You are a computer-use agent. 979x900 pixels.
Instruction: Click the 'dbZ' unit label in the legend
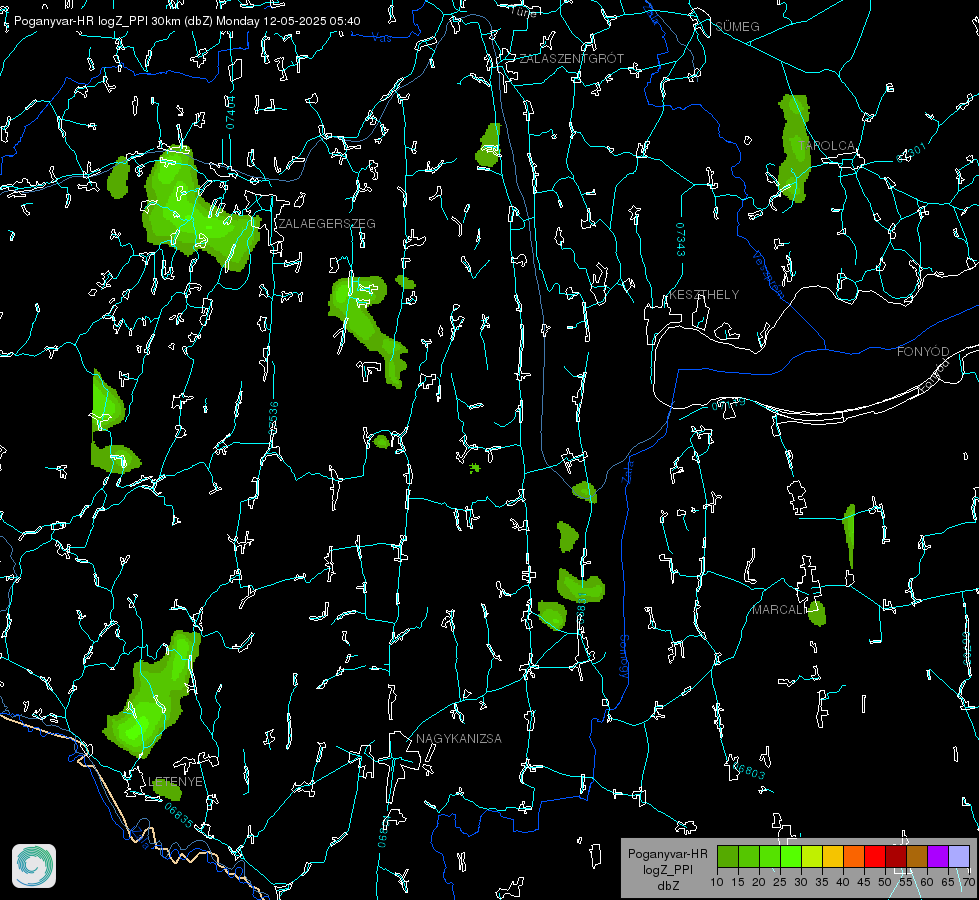point(667,886)
